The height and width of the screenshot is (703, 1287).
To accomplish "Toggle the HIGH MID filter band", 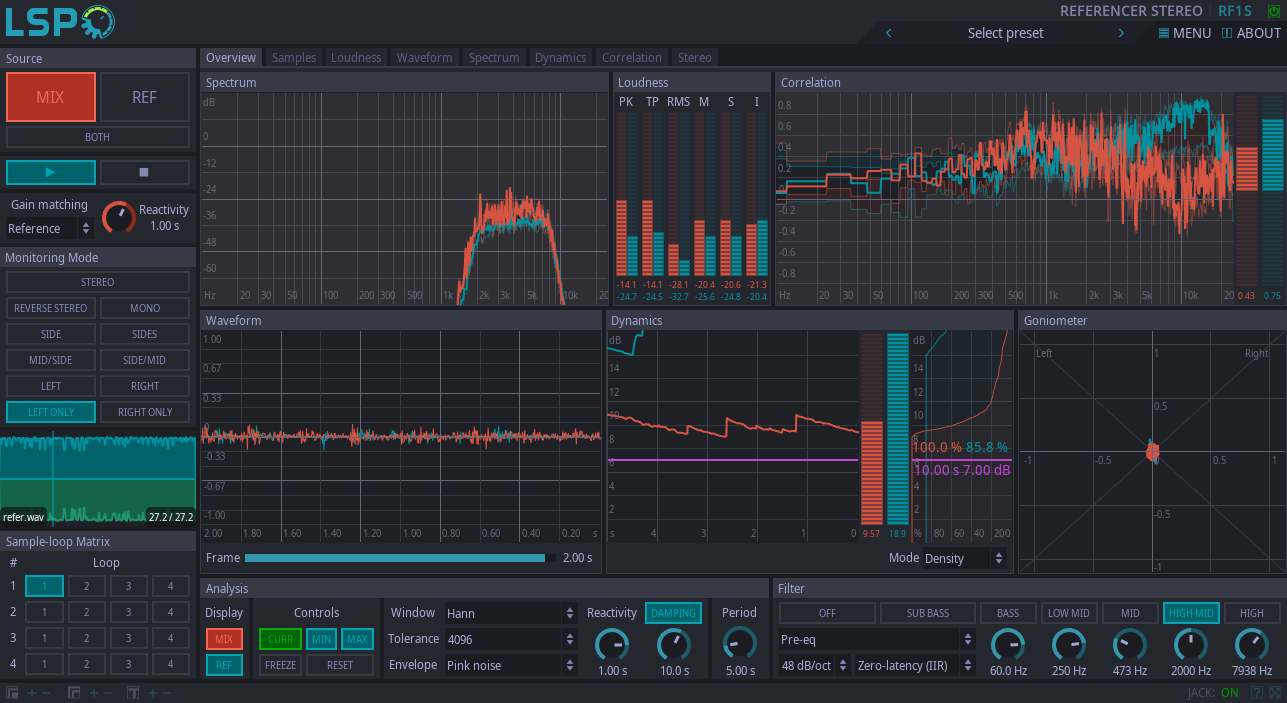I will click(1190, 613).
